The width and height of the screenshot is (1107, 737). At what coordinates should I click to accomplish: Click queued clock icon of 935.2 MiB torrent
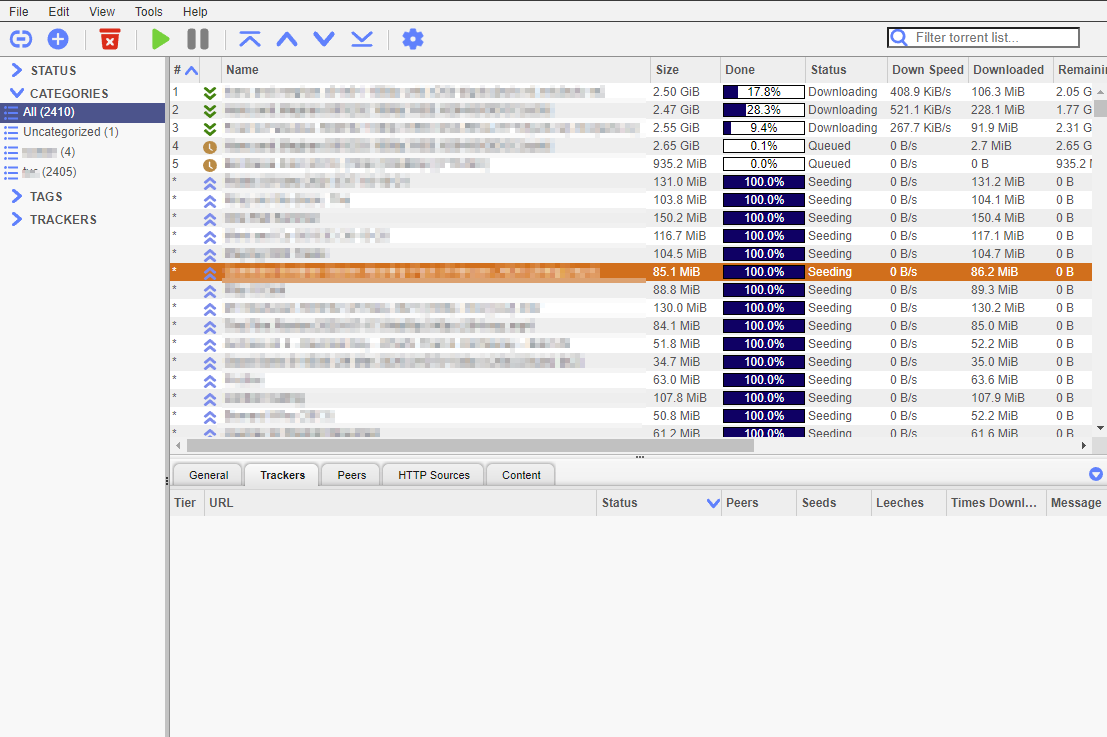coord(210,164)
